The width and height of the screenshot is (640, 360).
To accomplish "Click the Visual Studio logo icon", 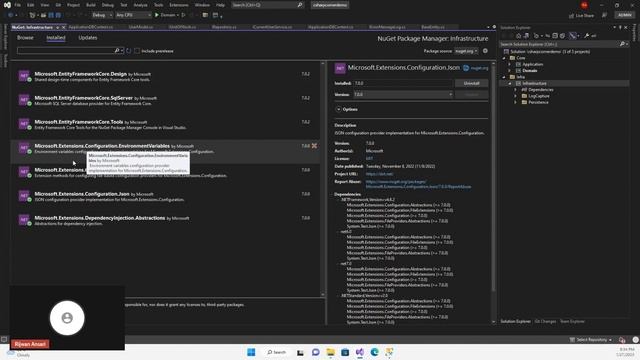I will click(x=7, y=5).
